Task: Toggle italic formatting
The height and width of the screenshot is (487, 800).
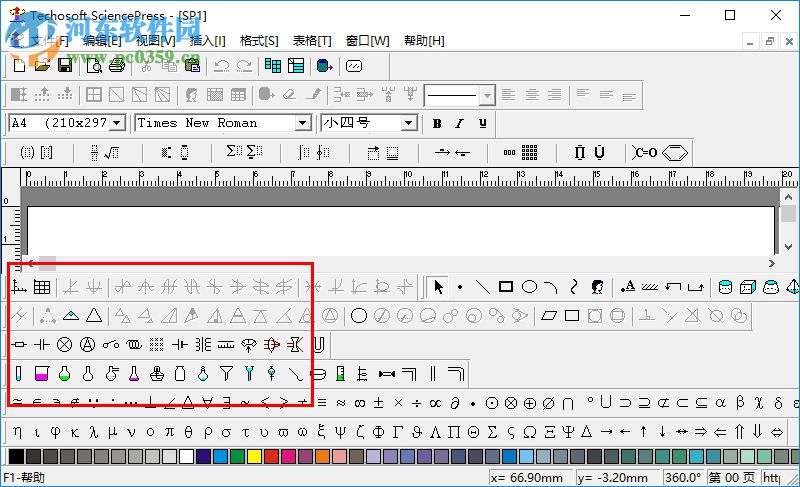Action: click(x=459, y=123)
